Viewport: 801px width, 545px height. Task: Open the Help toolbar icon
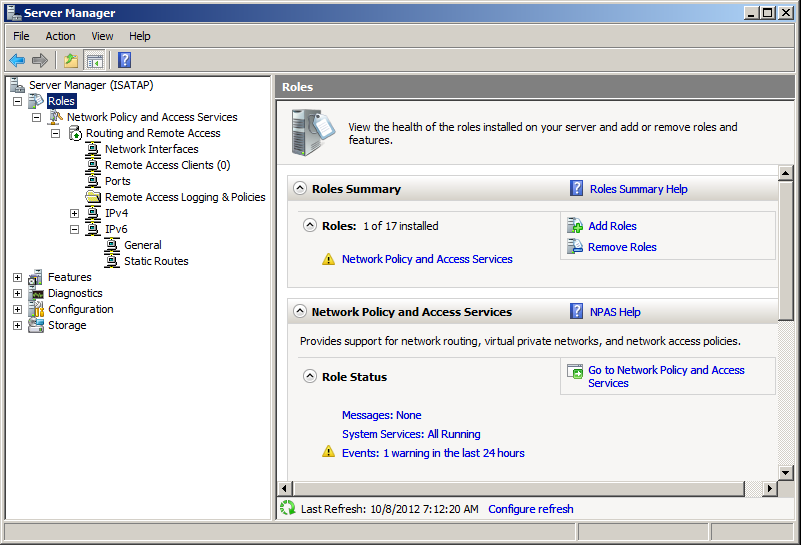[x=125, y=60]
